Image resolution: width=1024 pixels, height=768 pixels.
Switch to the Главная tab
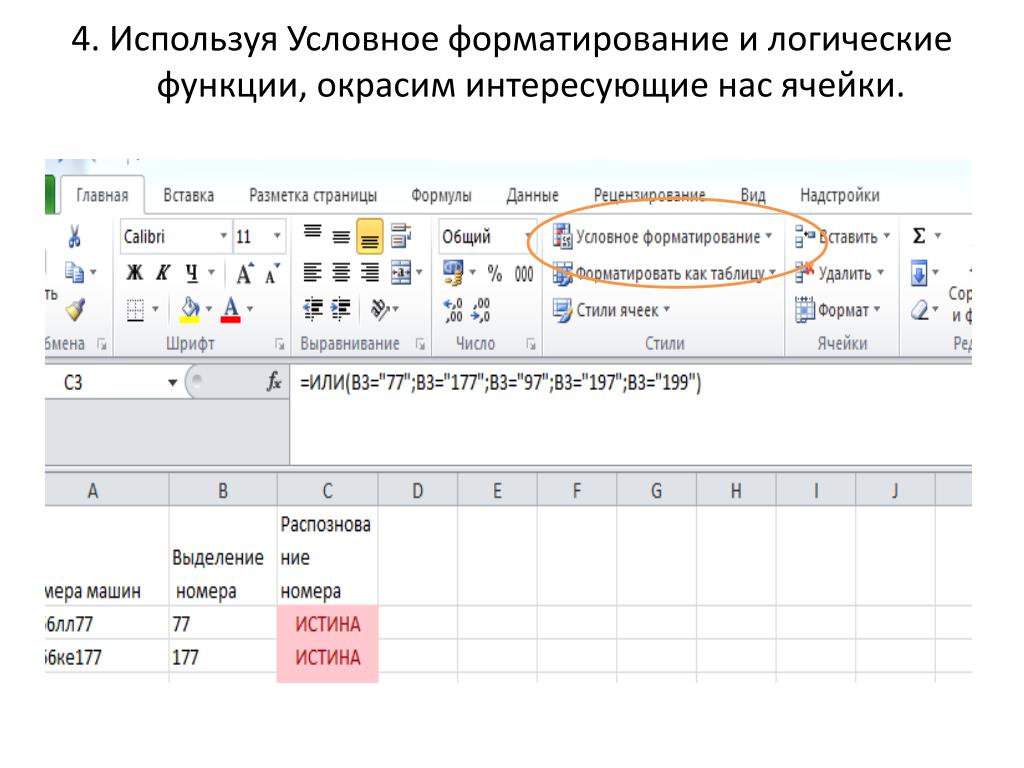coord(102,195)
